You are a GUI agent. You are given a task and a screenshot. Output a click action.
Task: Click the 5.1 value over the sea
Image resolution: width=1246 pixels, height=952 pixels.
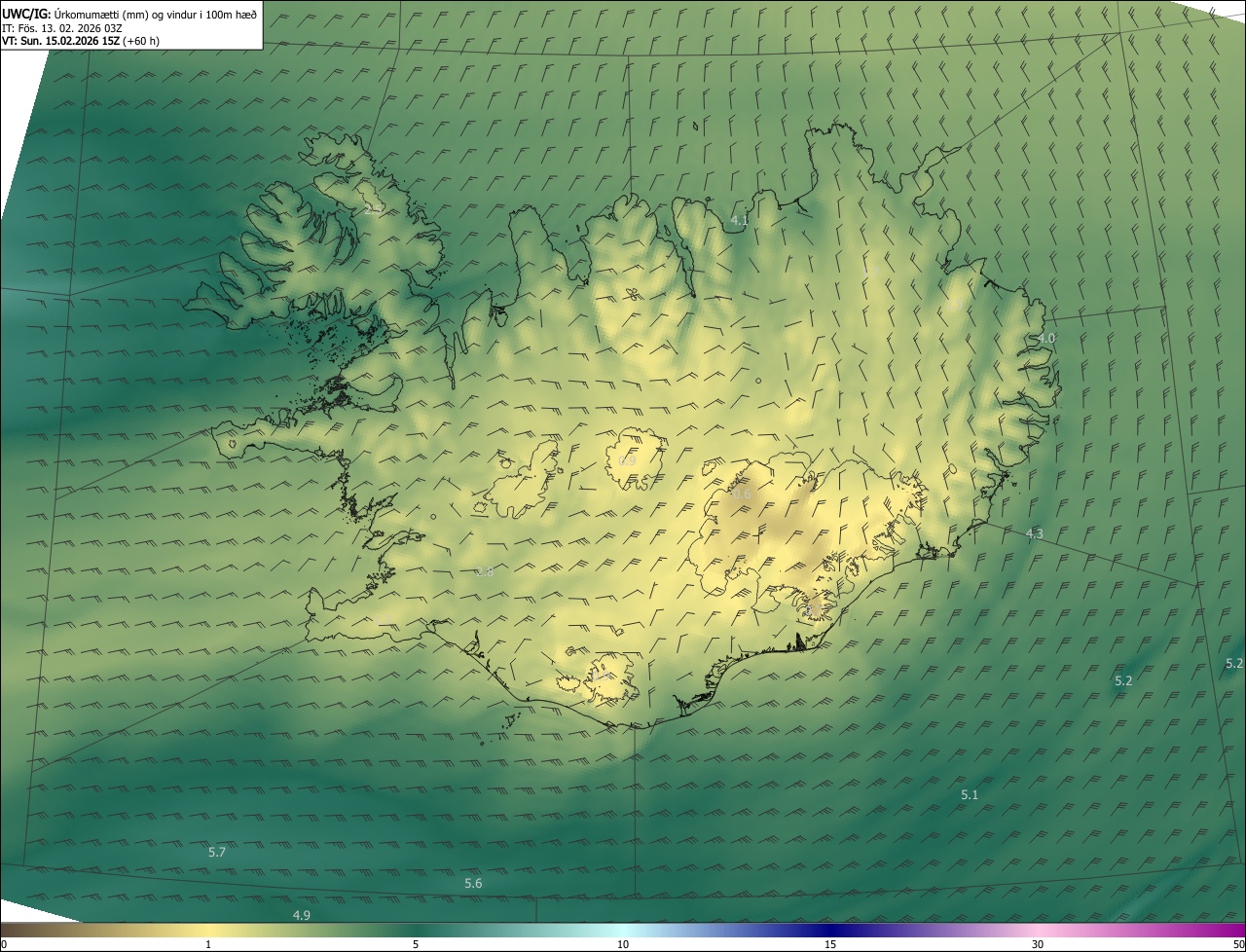(x=970, y=795)
